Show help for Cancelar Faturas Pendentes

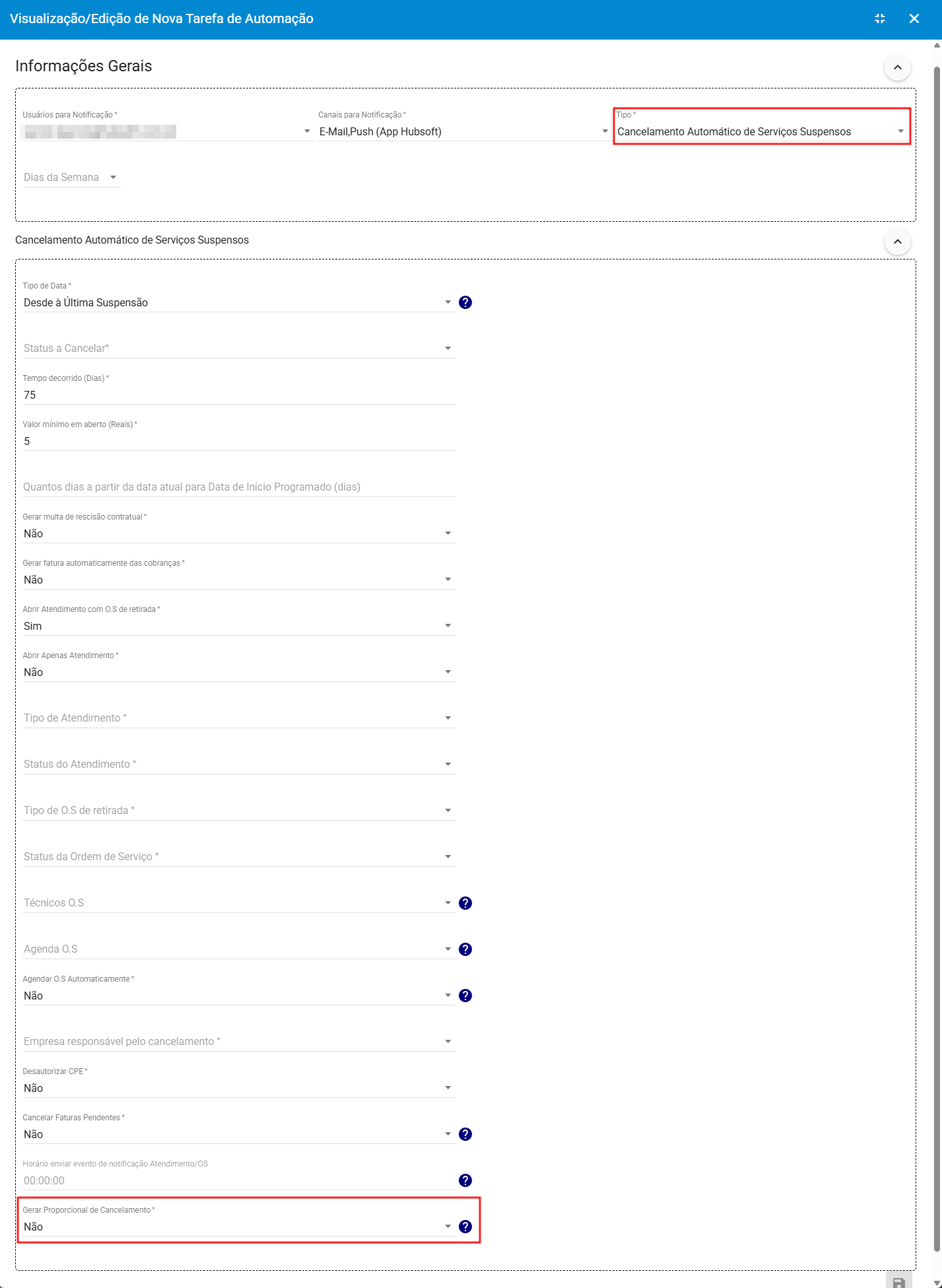coord(465,1134)
